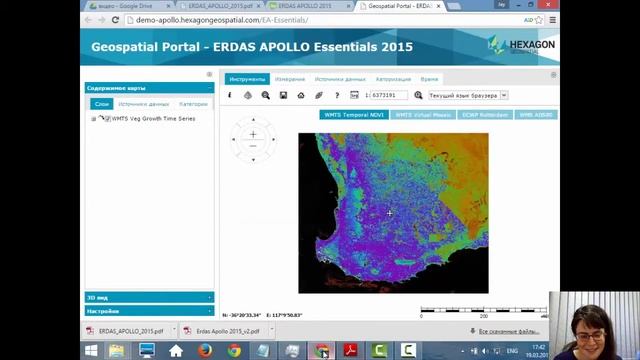Switch to ERDAS_APOLLO_2015.pdf browser tab

pyautogui.click(x=220, y=6)
